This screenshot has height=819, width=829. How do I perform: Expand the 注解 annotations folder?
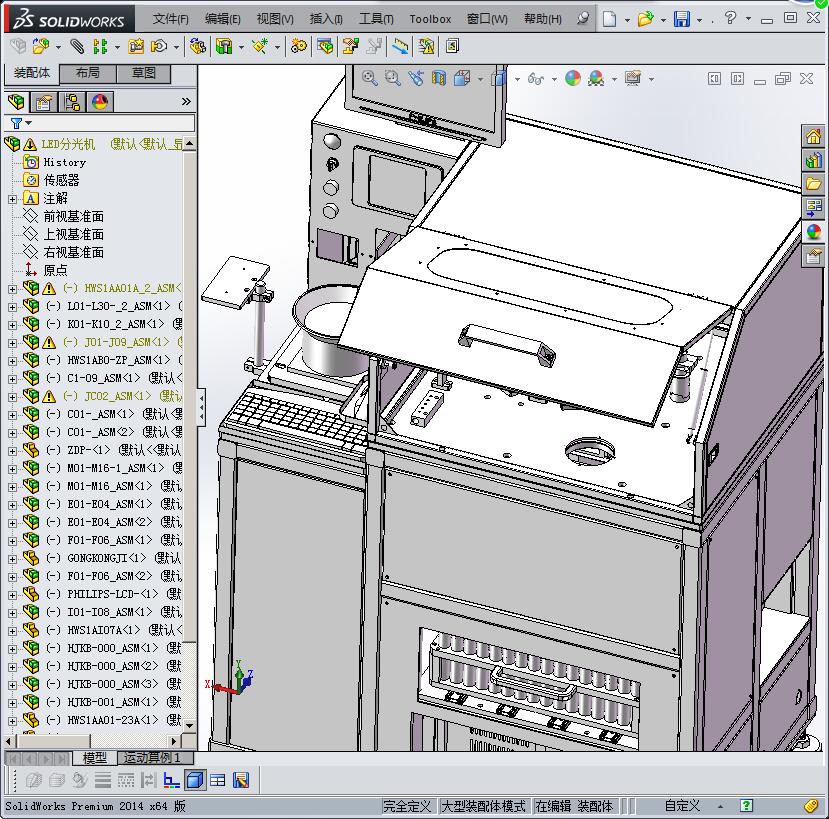tap(12, 198)
